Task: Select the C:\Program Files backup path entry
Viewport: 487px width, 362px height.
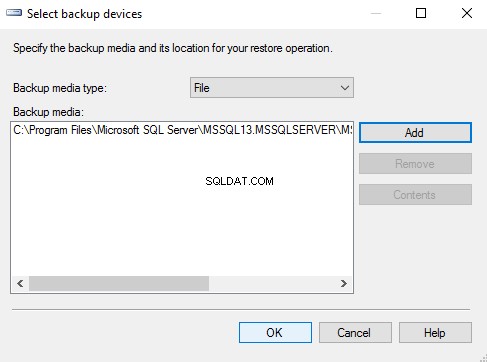Action: [x=182, y=130]
